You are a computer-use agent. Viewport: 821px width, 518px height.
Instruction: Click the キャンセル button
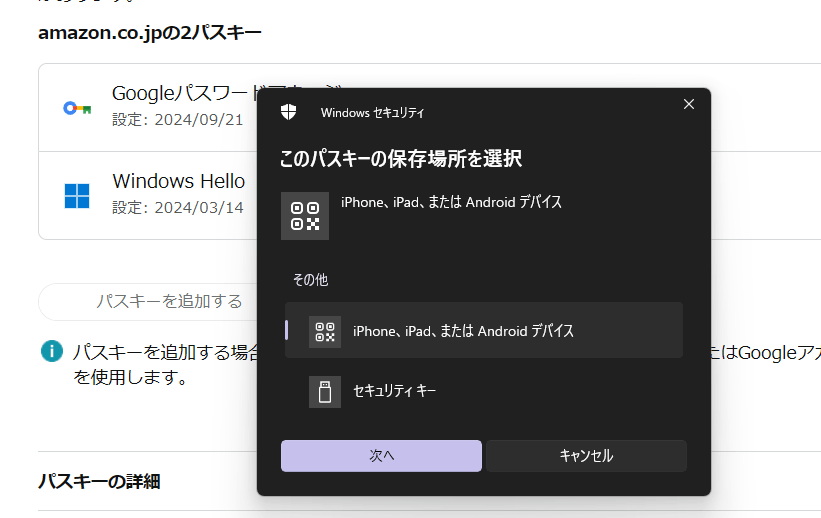586,456
